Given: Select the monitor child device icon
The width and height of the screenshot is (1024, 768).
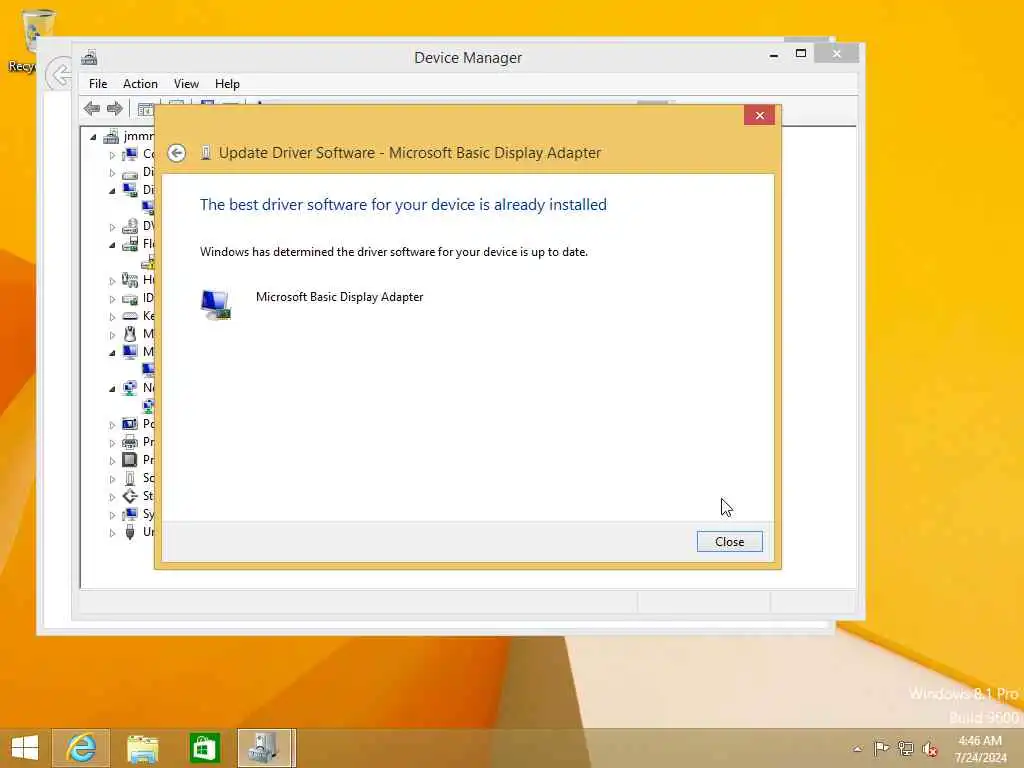Looking at the screenshot, I should pos(148,370).
